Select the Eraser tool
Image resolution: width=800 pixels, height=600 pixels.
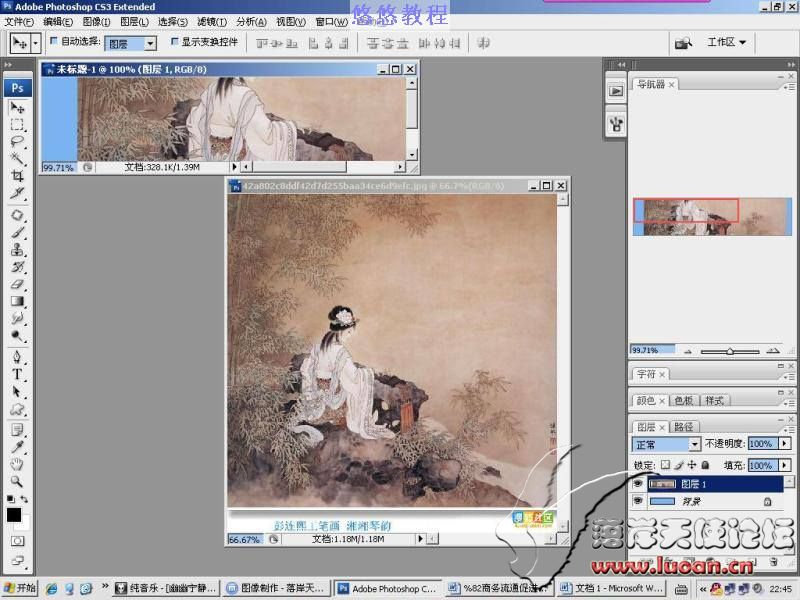(x=17, y=284)
